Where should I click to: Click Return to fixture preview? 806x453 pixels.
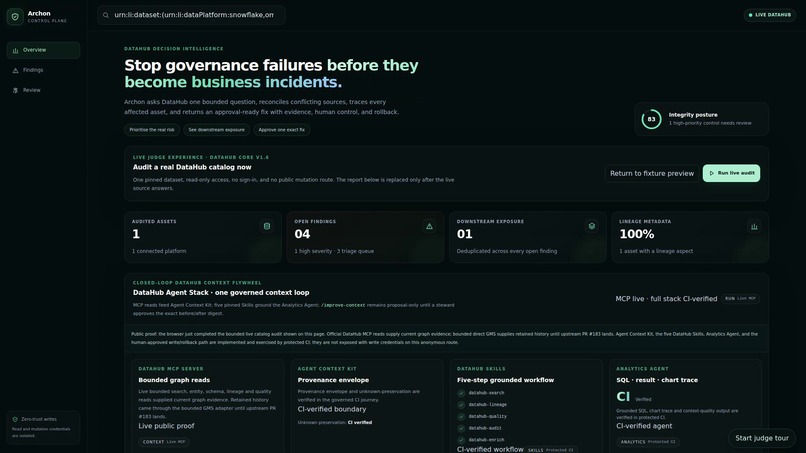pos(652,173)
